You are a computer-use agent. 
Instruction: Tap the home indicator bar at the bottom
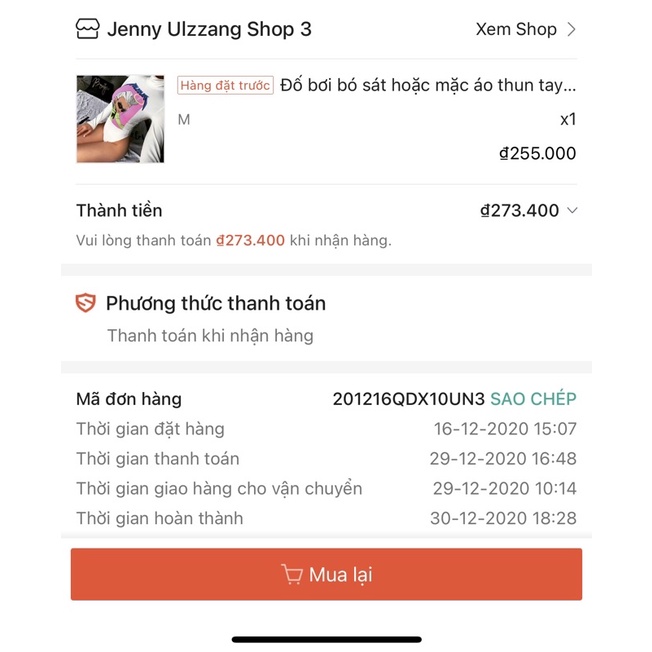326,639
